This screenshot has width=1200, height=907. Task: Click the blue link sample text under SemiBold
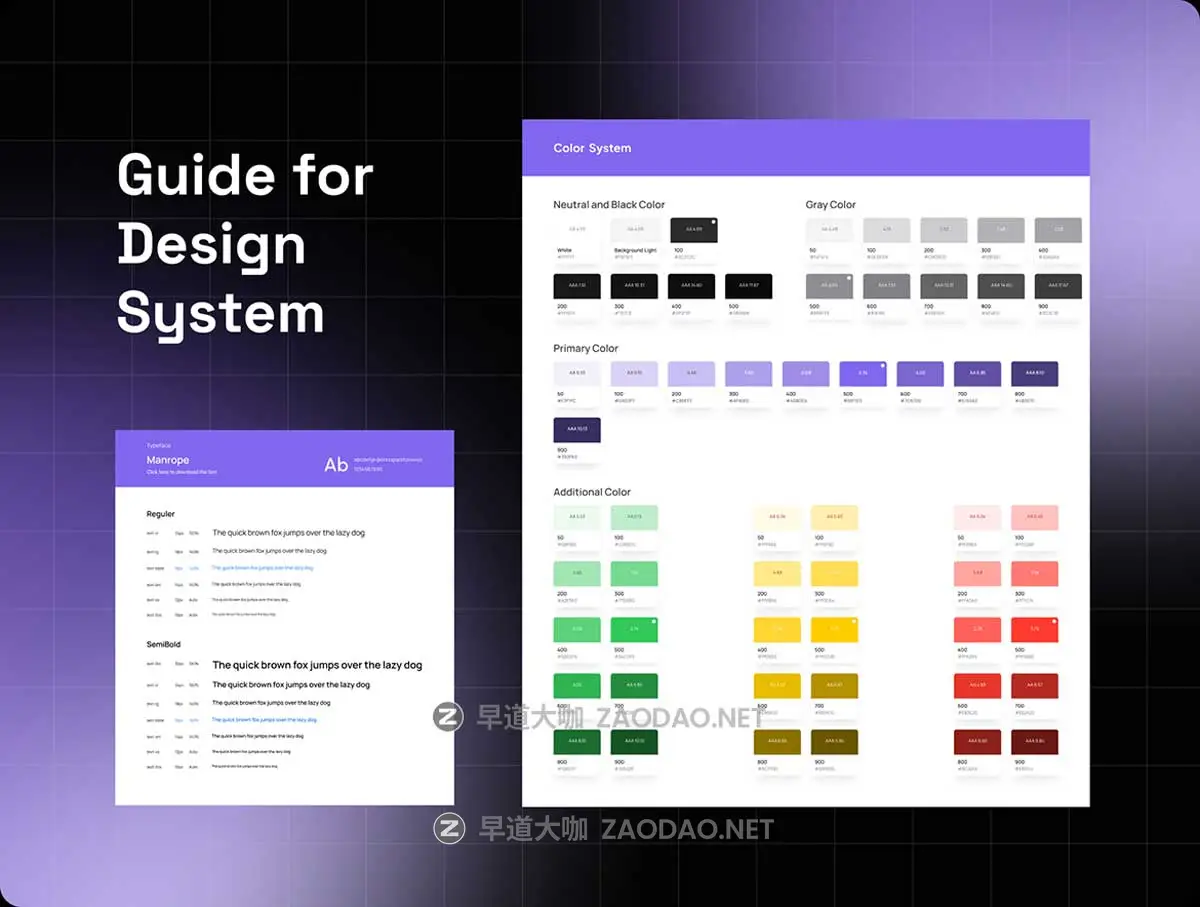264,719
